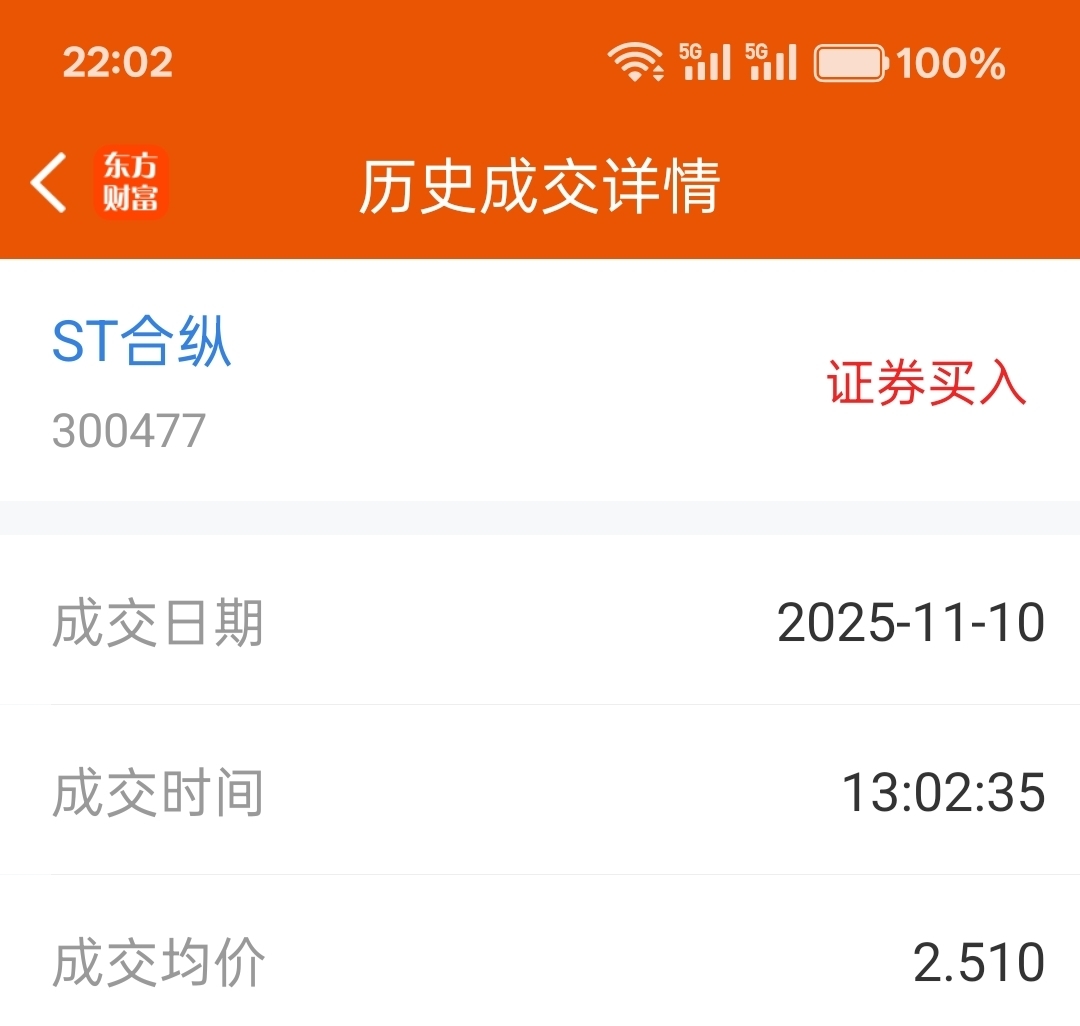Tap the gray divider below stock info
Viewport: 1080px width, 1026px height.
click(540, 518)
